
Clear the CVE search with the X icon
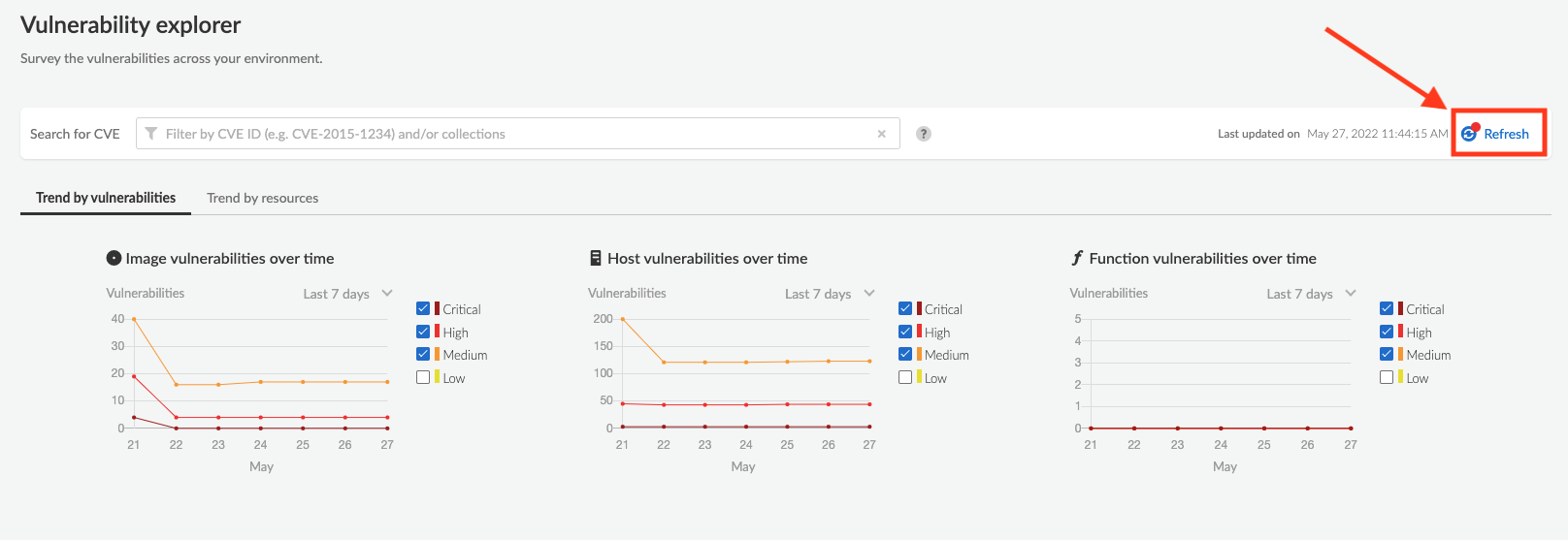(881, 134)
